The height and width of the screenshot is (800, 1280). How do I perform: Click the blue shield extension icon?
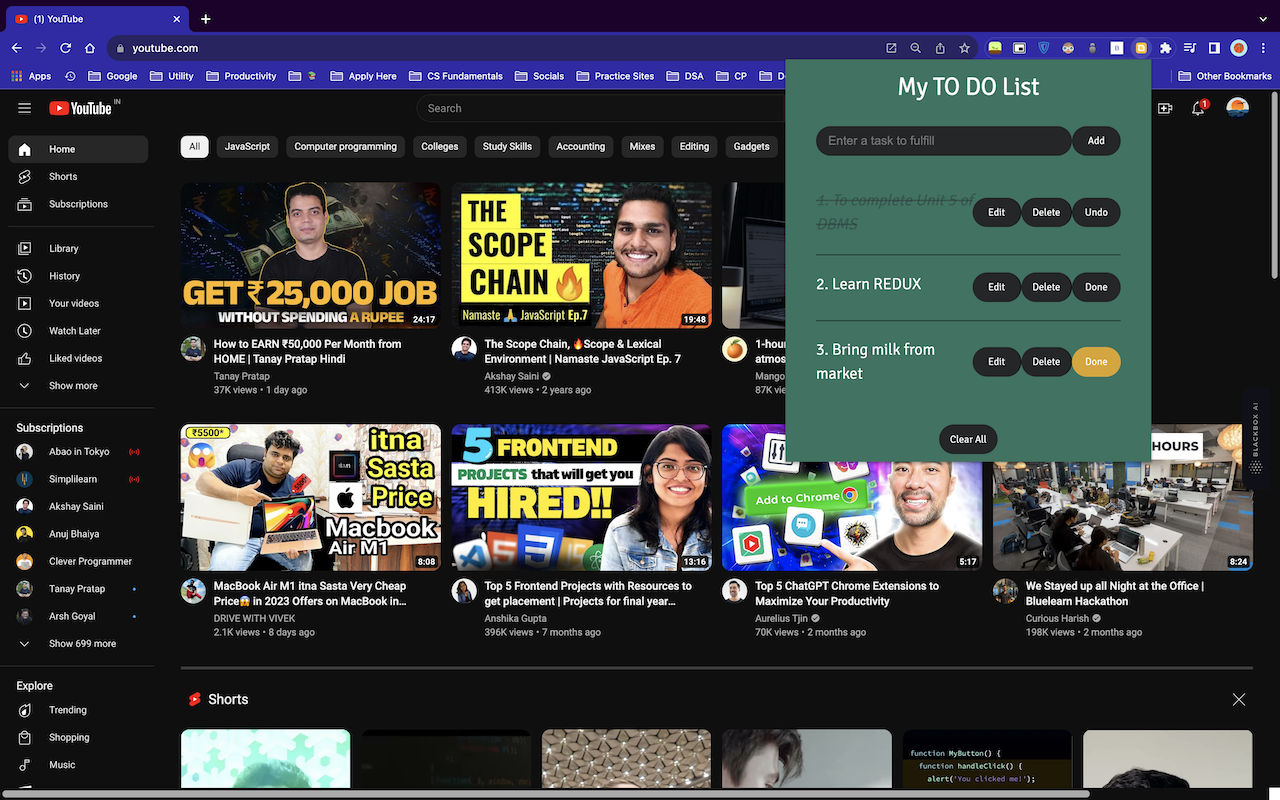click(1044, 48)
